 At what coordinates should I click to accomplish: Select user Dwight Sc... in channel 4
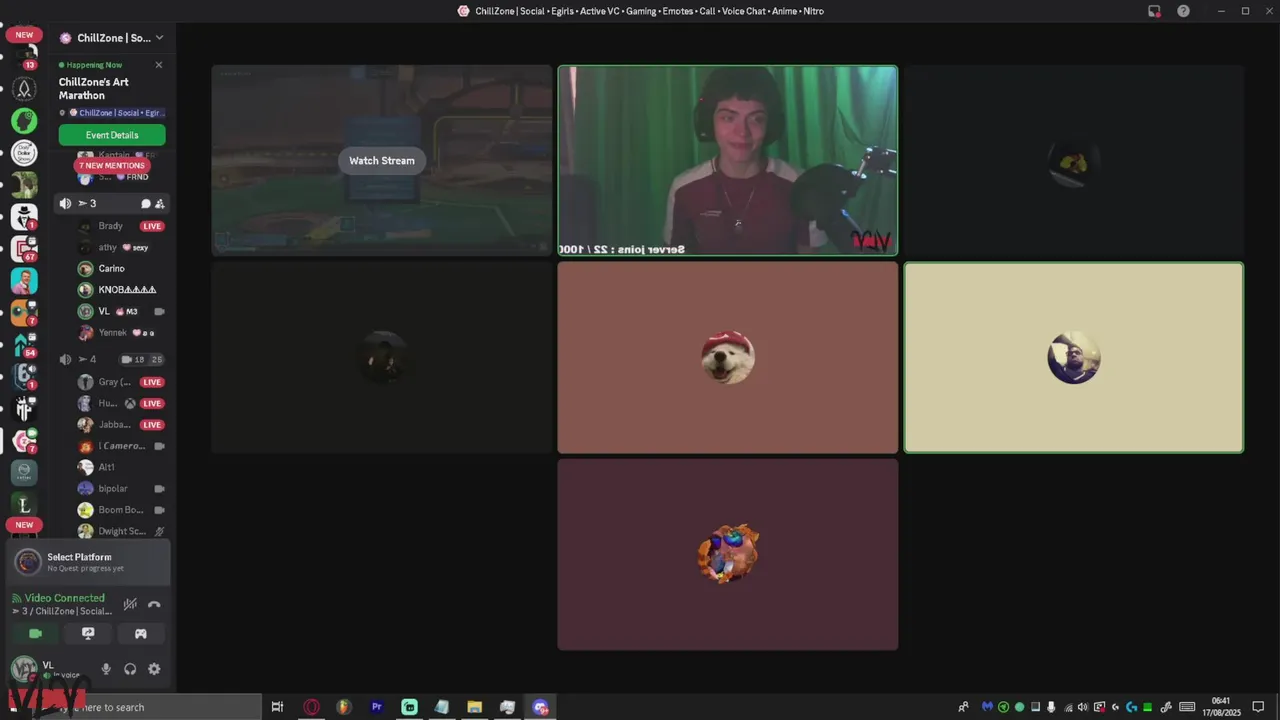[x=122, y=532]
